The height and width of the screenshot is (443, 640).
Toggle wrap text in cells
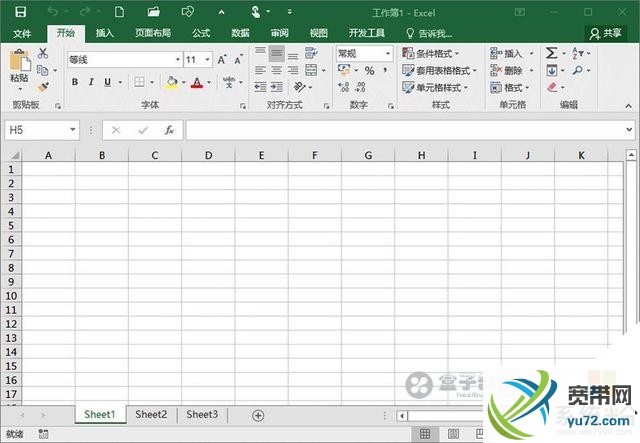pos(311,53)
